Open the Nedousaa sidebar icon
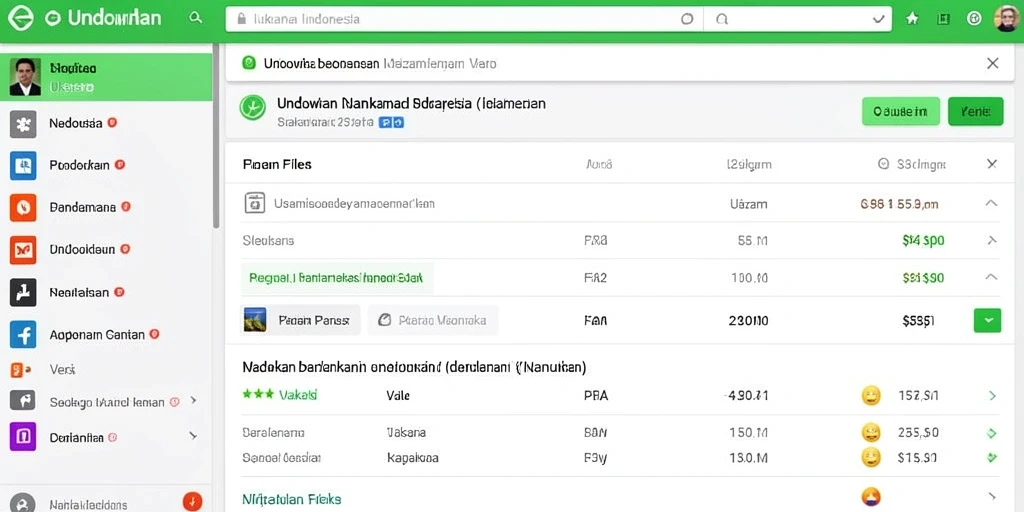1024x512 pixels. point(23,124)
